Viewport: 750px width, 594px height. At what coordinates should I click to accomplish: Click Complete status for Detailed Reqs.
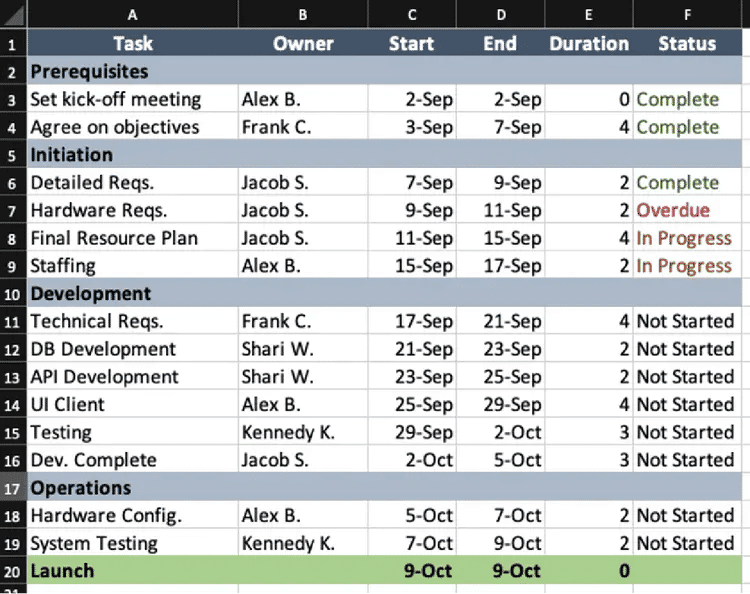coord(687,182)
